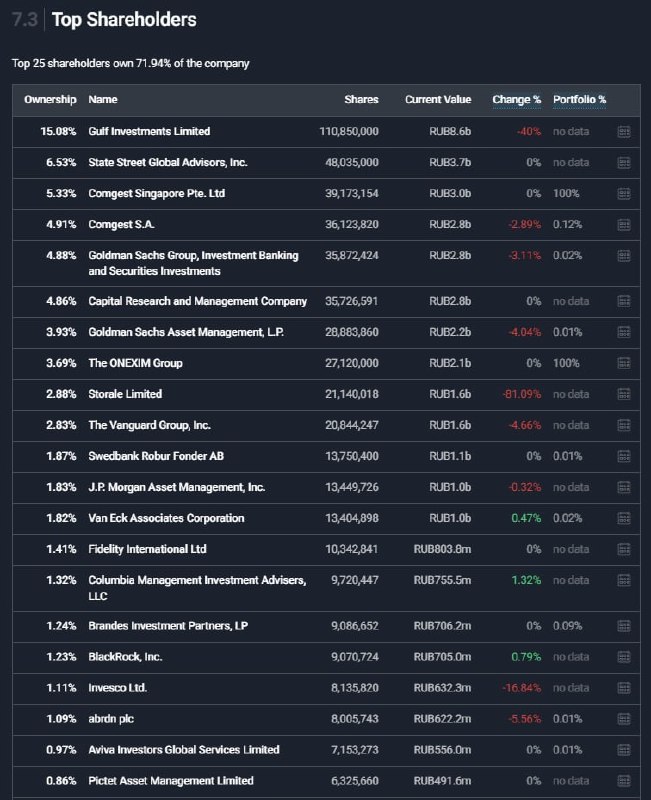Image resolution: width=651 pixels, height=800 pixels.
Task: Click the RUB803.8m current value
Action: point(442,549)
